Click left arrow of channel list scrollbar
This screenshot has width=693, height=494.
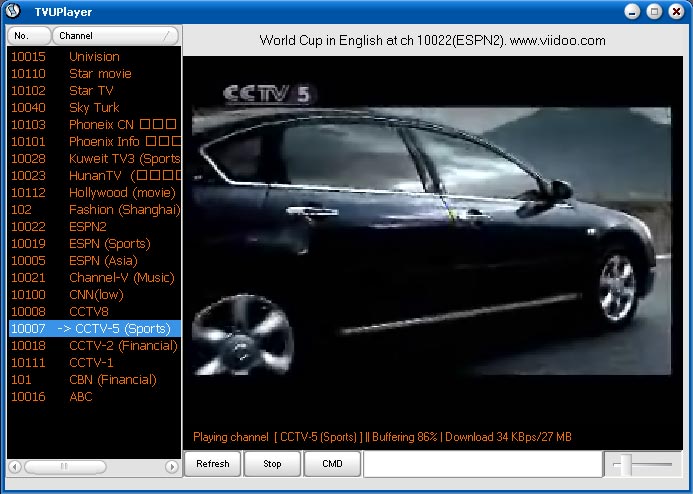pos(15,467)
